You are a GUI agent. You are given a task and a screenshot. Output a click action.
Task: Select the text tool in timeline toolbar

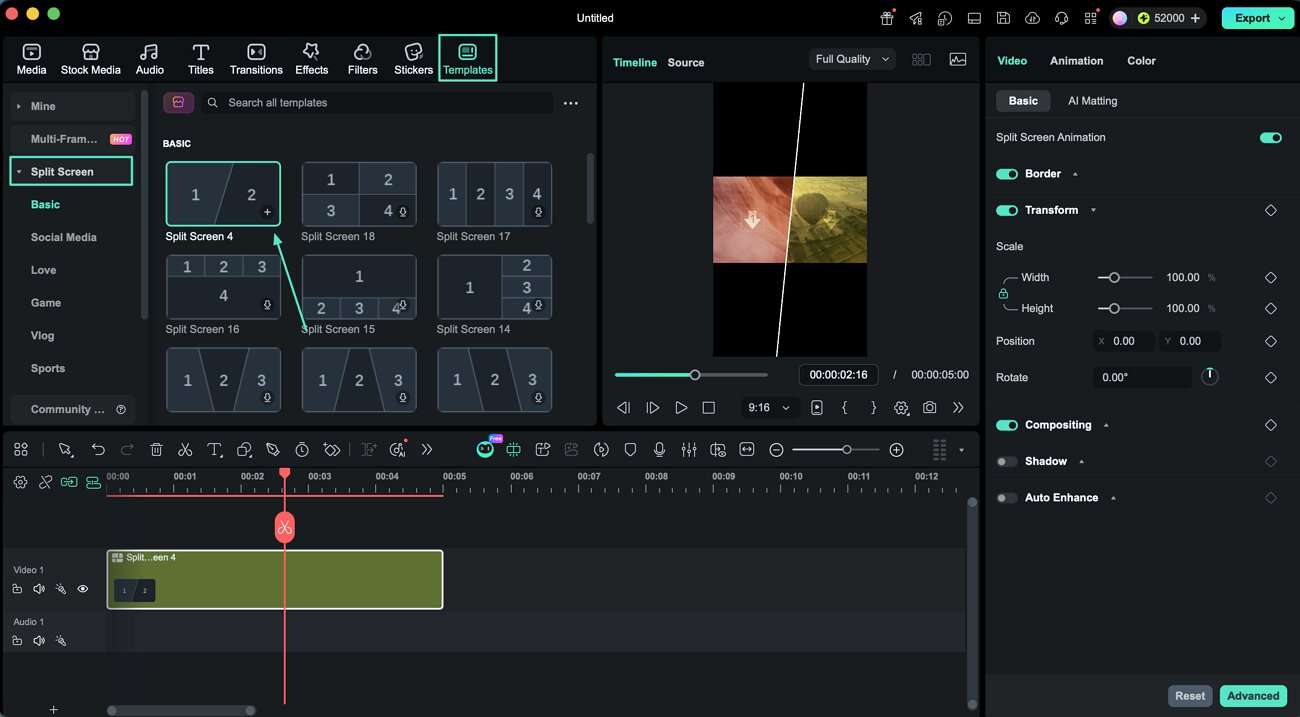[214, 450]
